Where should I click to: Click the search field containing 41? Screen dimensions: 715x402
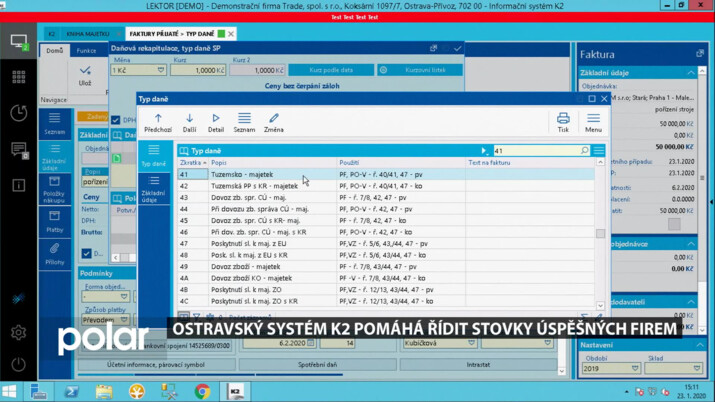(534, 151)
